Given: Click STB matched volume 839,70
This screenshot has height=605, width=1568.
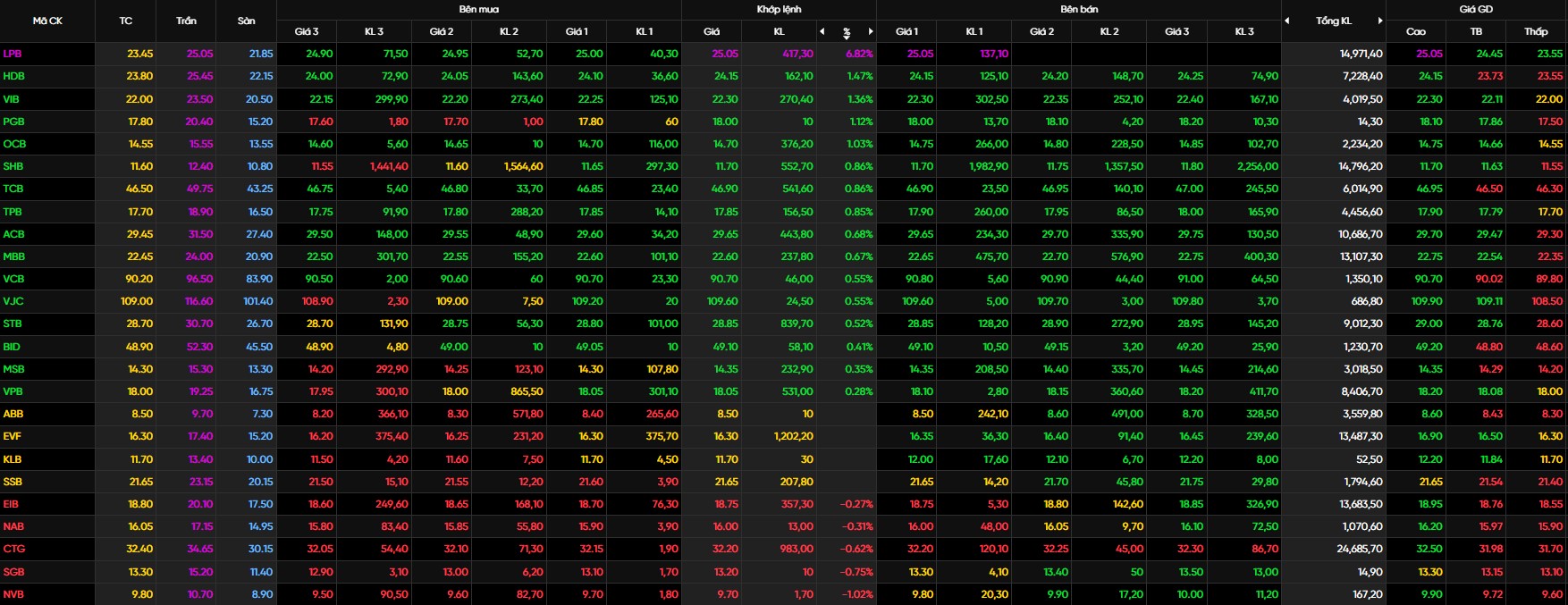Looking at the screenshot, I should coord(797,324).
